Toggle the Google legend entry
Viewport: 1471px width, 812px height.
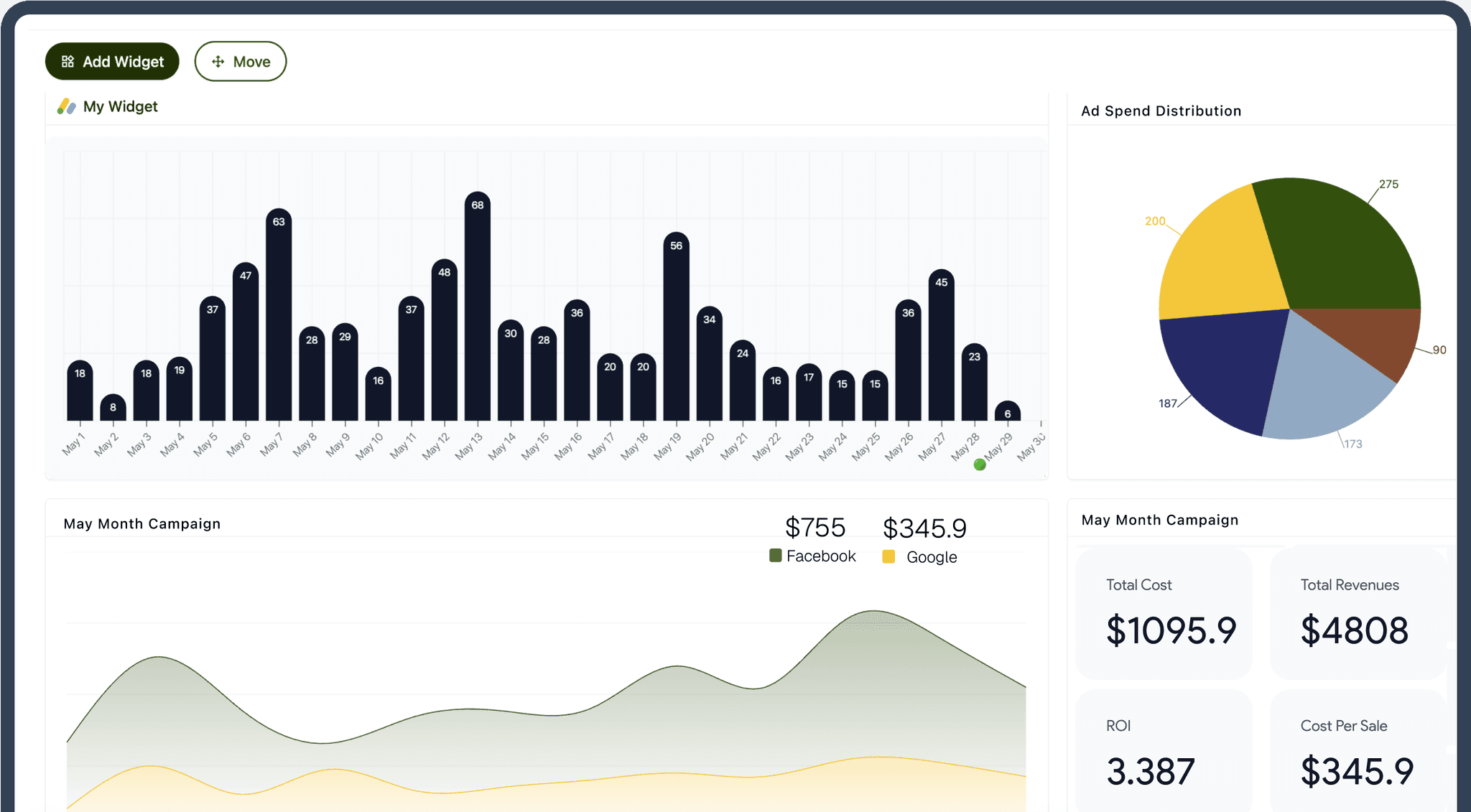[x=919, y=557]
